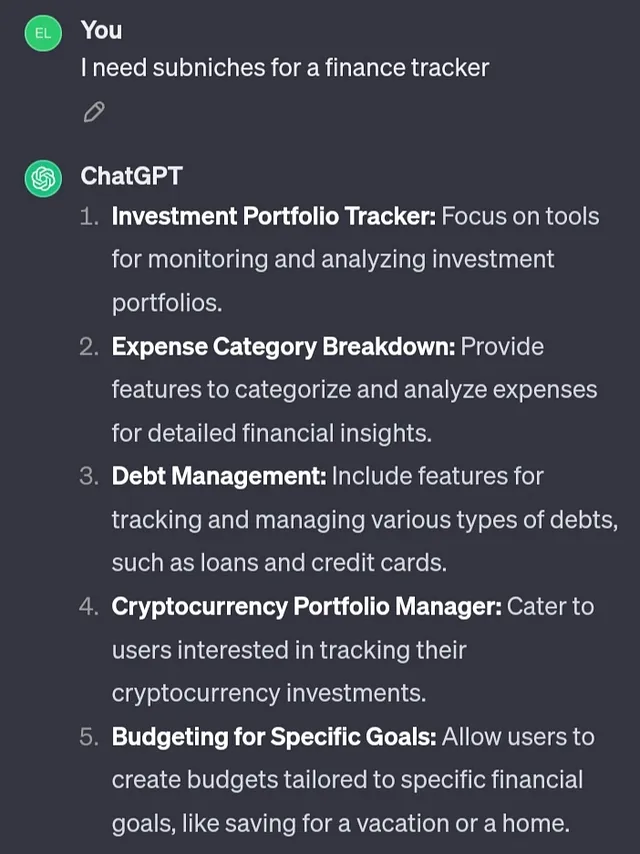Click list number 3 marker
Viewport: 640px width, 854px height.
[89, 477]
